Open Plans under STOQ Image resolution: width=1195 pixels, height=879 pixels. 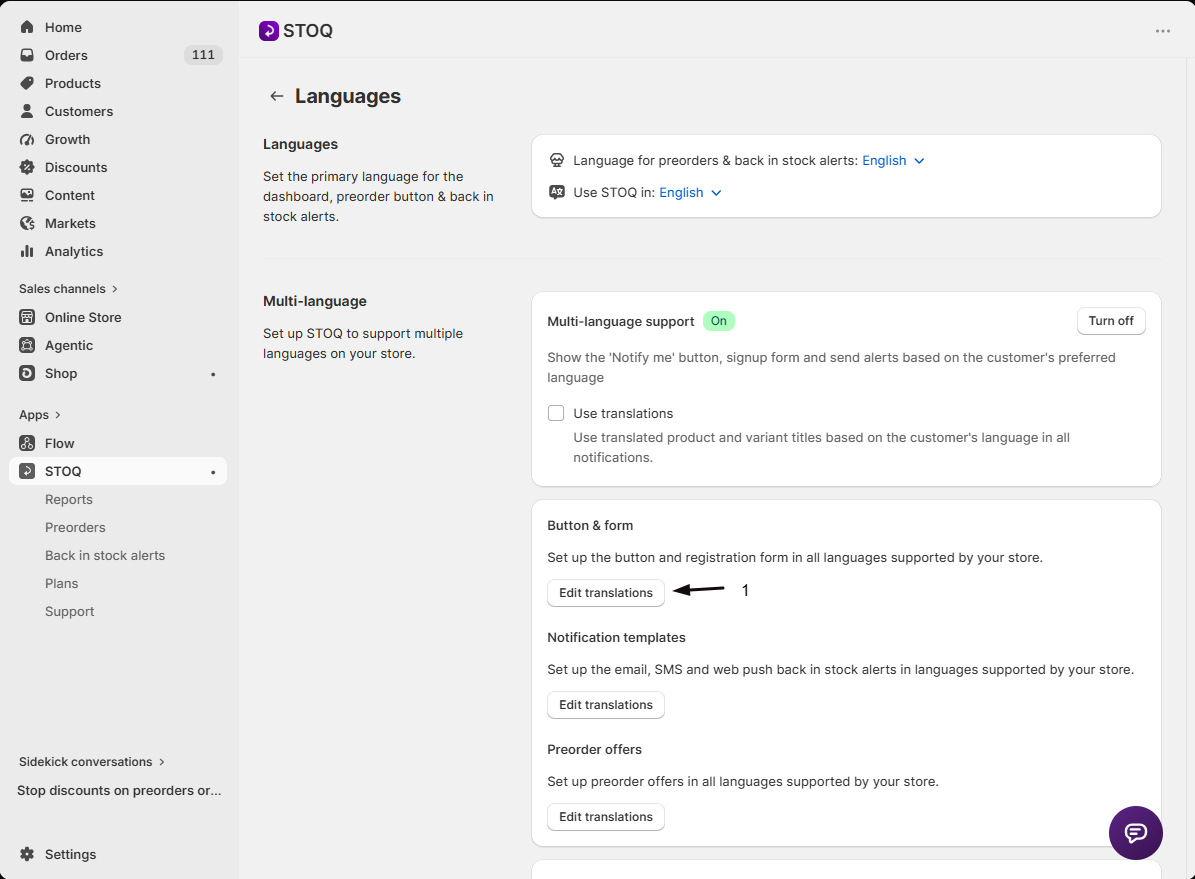[x=62, y=583]
